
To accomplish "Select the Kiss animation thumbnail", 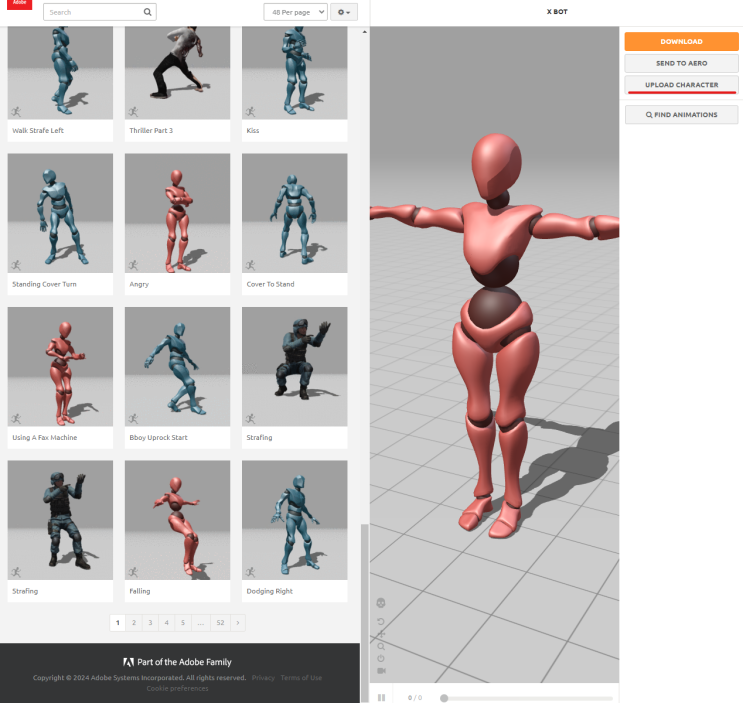I will [294, 72].
